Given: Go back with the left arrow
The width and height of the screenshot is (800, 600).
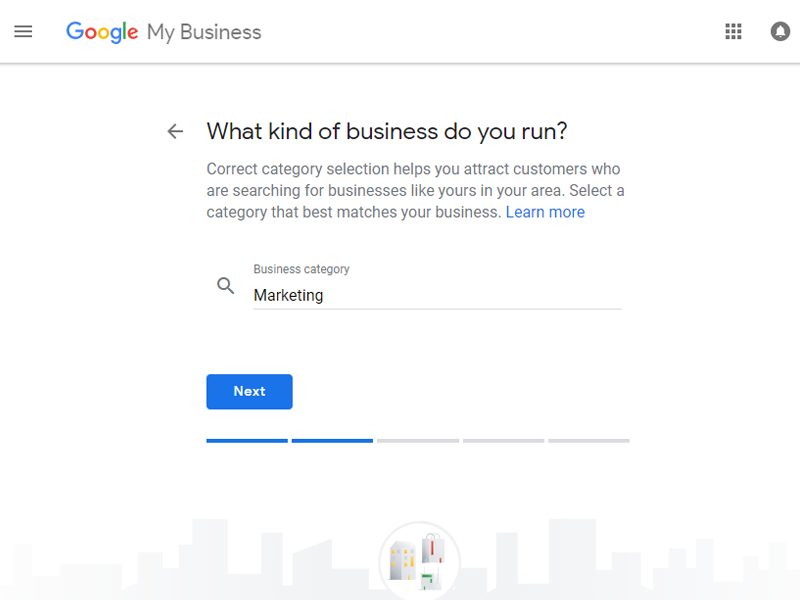Looking at the screenshot, I should [175, 131].
